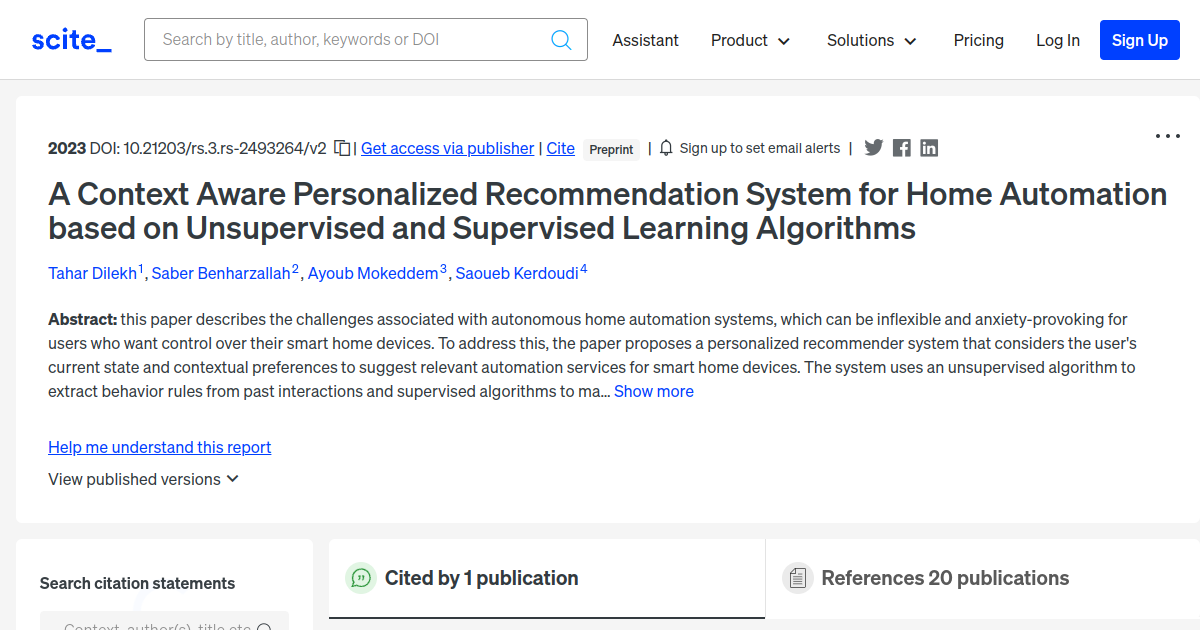Share via the LinkedIn icon
This screenshot has height=630, width=1200.
click(929, 148)
